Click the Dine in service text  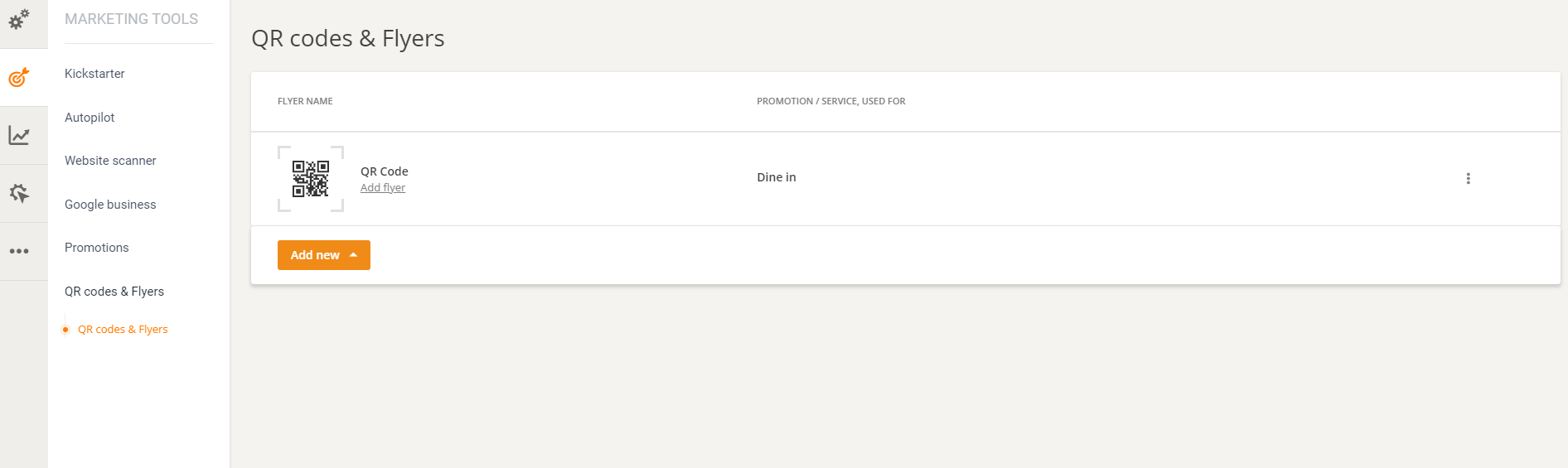[x=777, y=177]
